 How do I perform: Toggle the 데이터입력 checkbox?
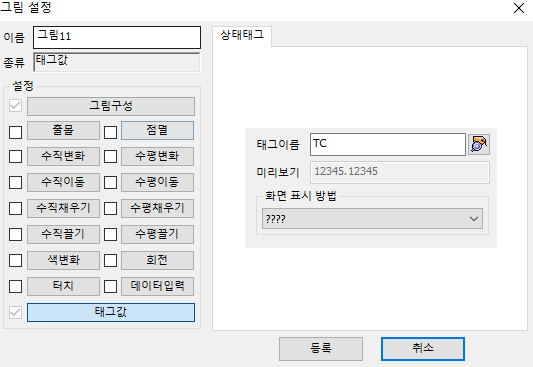[110, 286]
